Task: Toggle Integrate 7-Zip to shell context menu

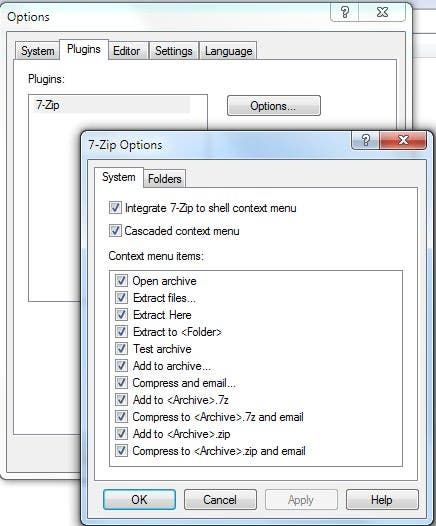Action: 115,208
